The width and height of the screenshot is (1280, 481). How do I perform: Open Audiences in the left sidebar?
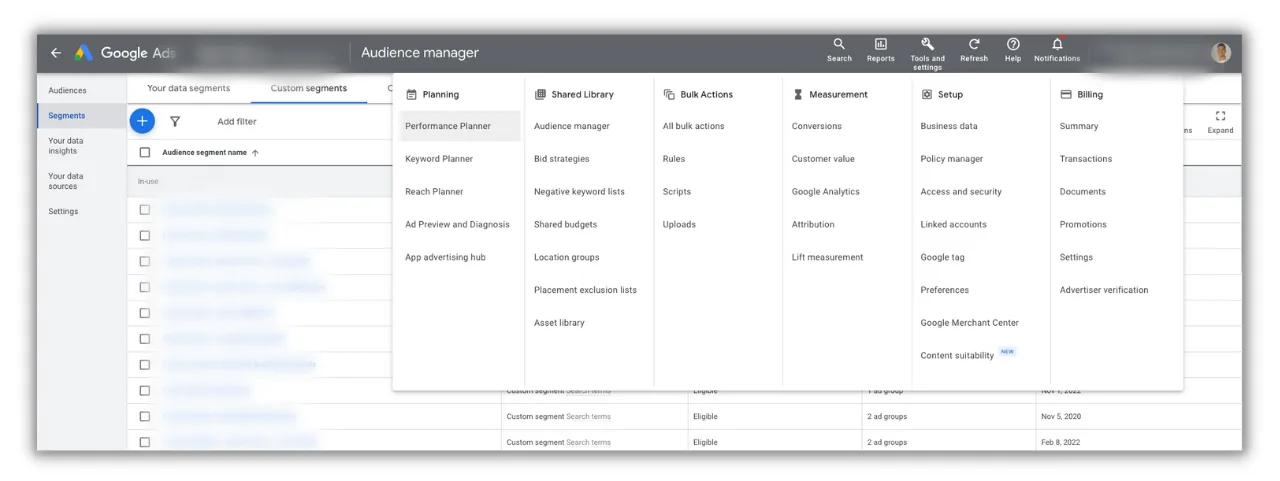[67, 90]
